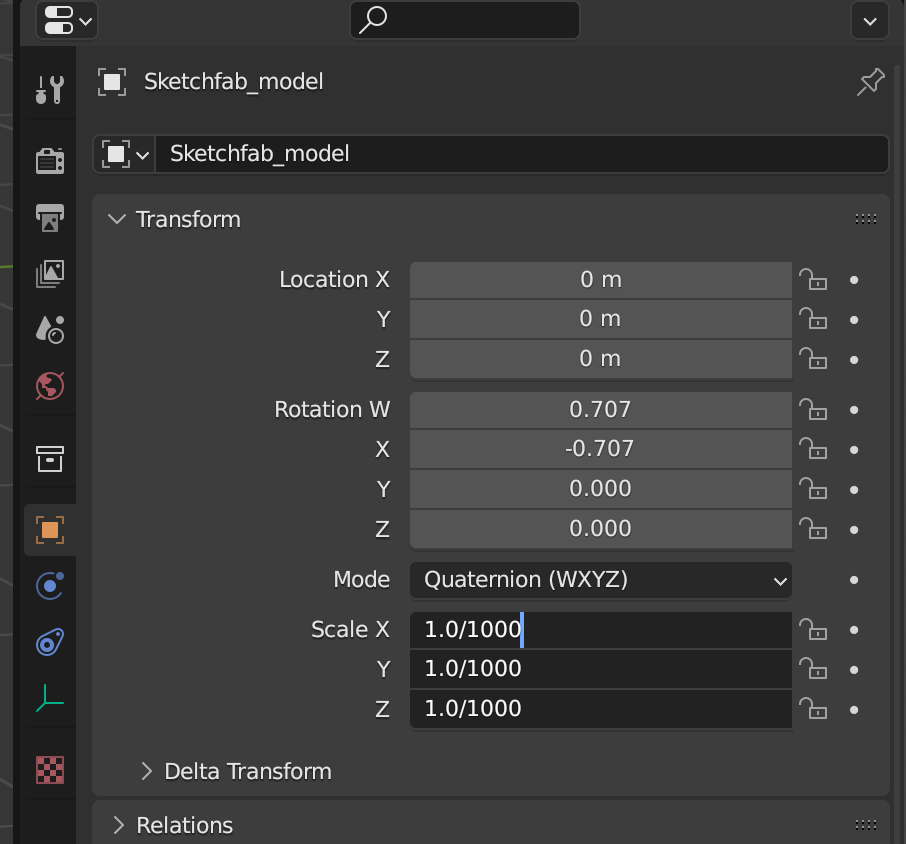Switch to the Collection properties tab

[x=49, y=459]
